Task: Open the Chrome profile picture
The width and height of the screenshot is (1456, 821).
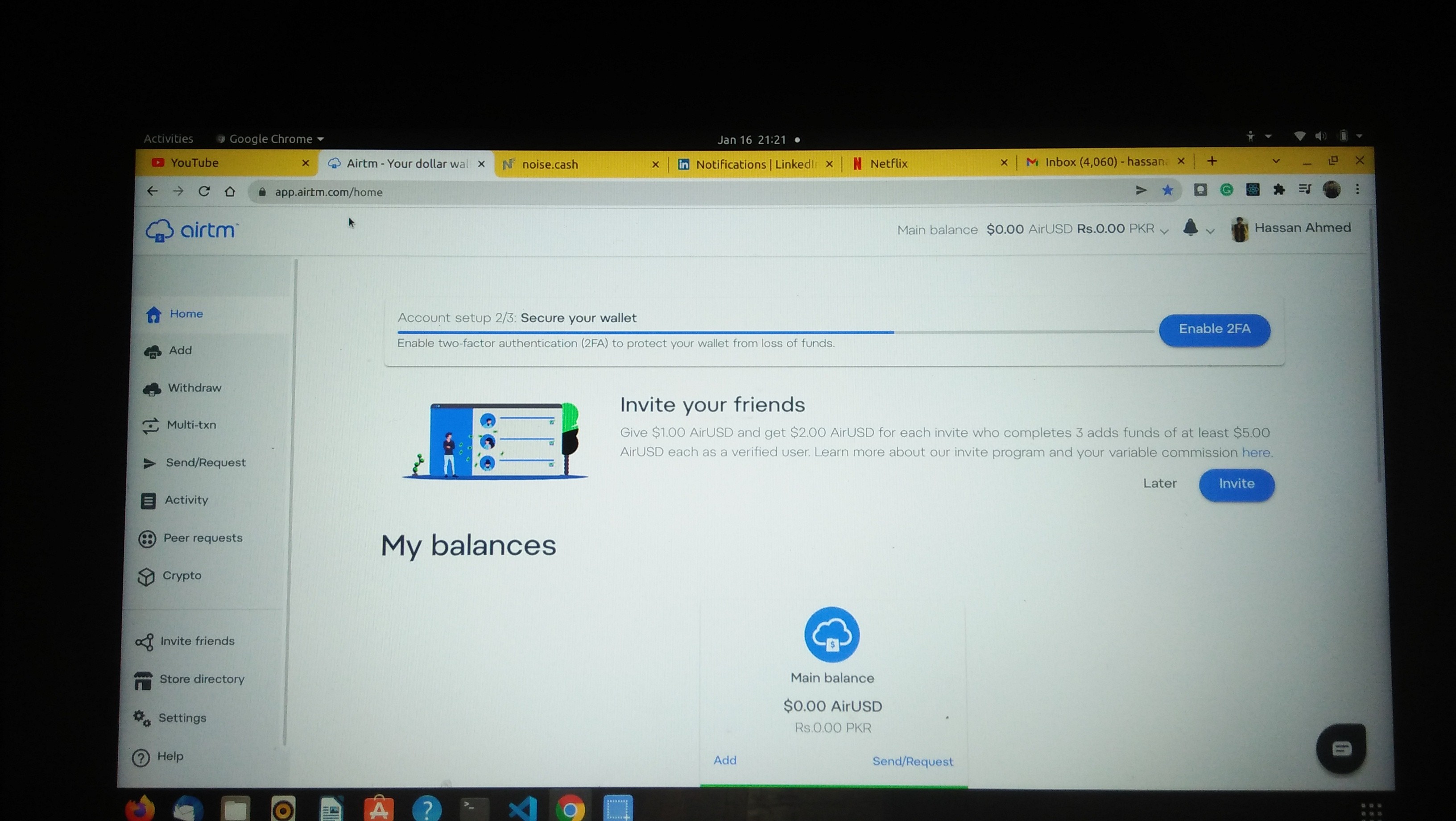Action: click(x=1332, y=190)
